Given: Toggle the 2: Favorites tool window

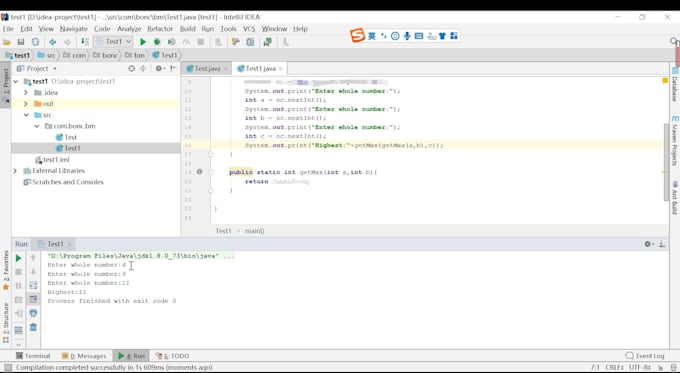Looking at the screenshot, I should 6,270.
